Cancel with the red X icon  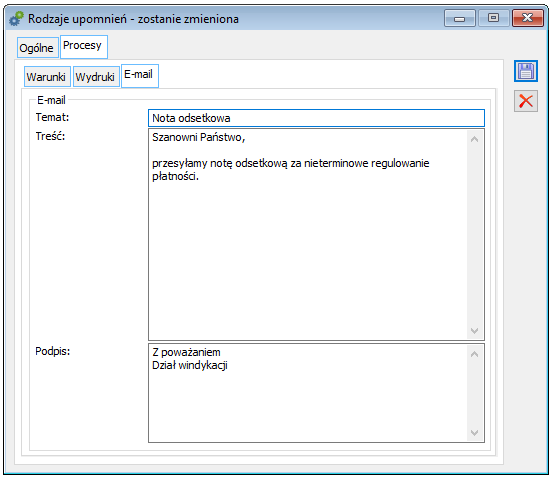click(526, 101)
